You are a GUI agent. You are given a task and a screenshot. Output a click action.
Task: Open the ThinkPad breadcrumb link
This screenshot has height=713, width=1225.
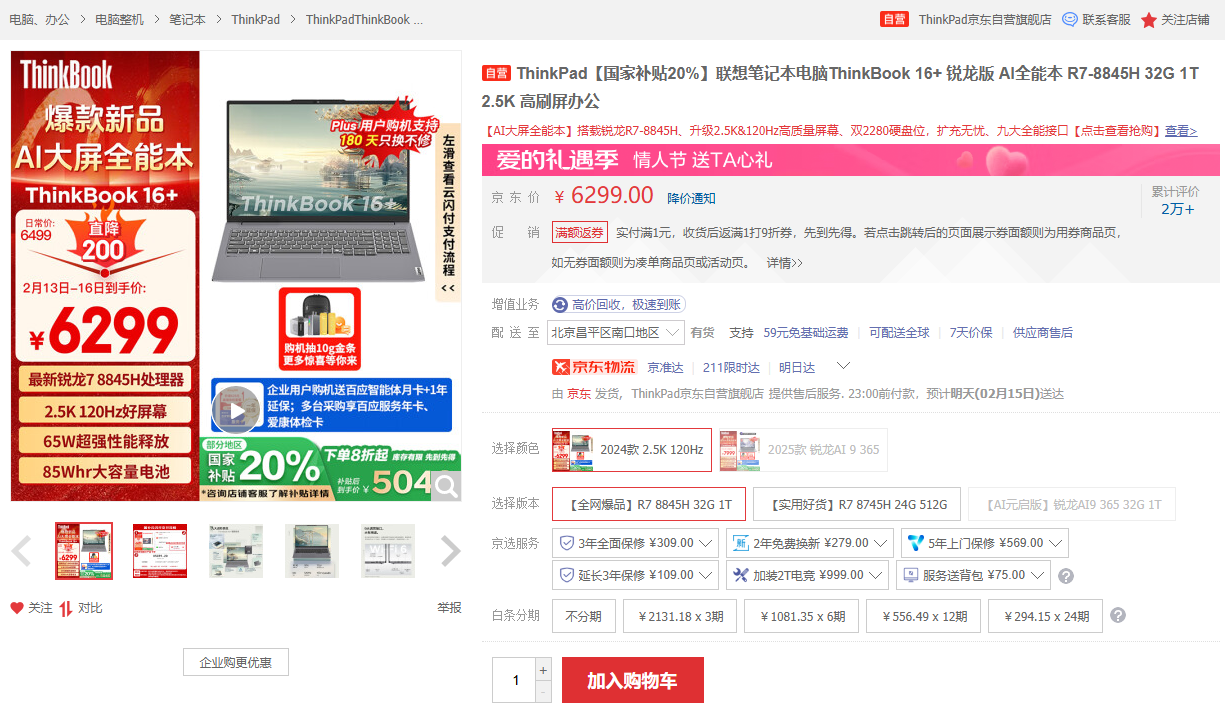255,20
